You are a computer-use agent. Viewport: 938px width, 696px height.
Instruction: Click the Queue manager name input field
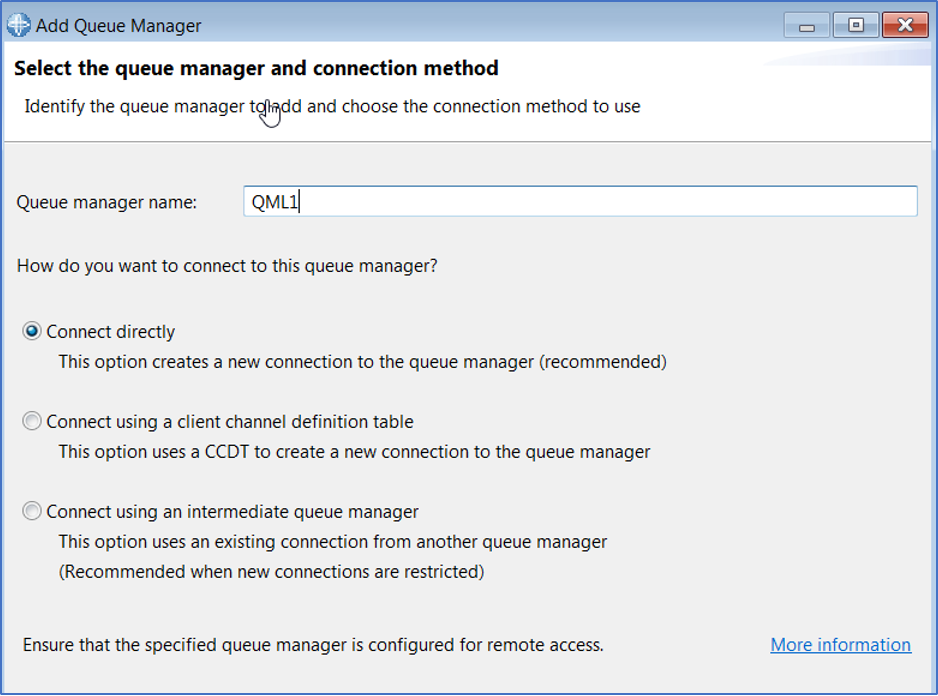(x=580, y=201)
